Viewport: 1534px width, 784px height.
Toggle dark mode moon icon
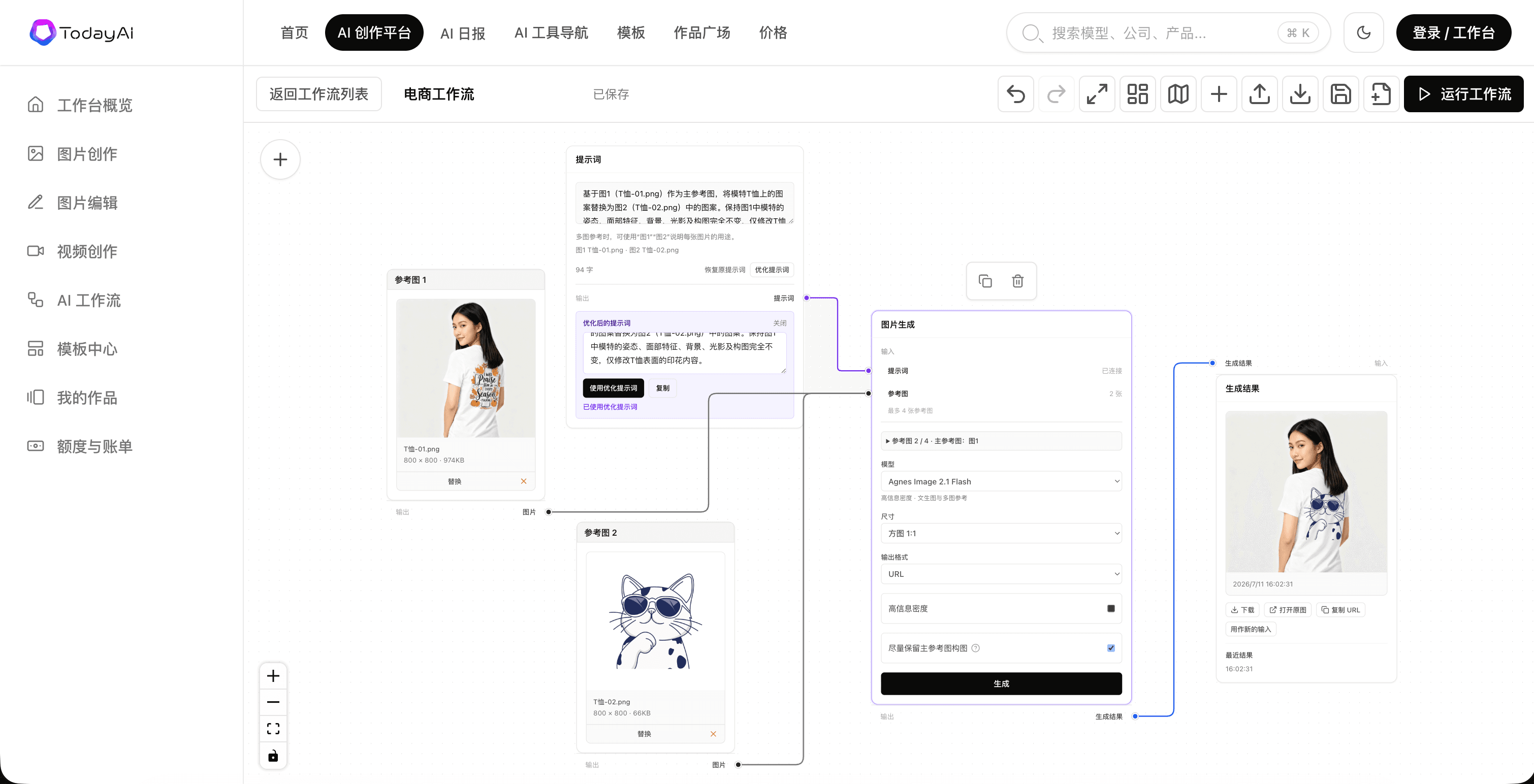click(1364, 32)
